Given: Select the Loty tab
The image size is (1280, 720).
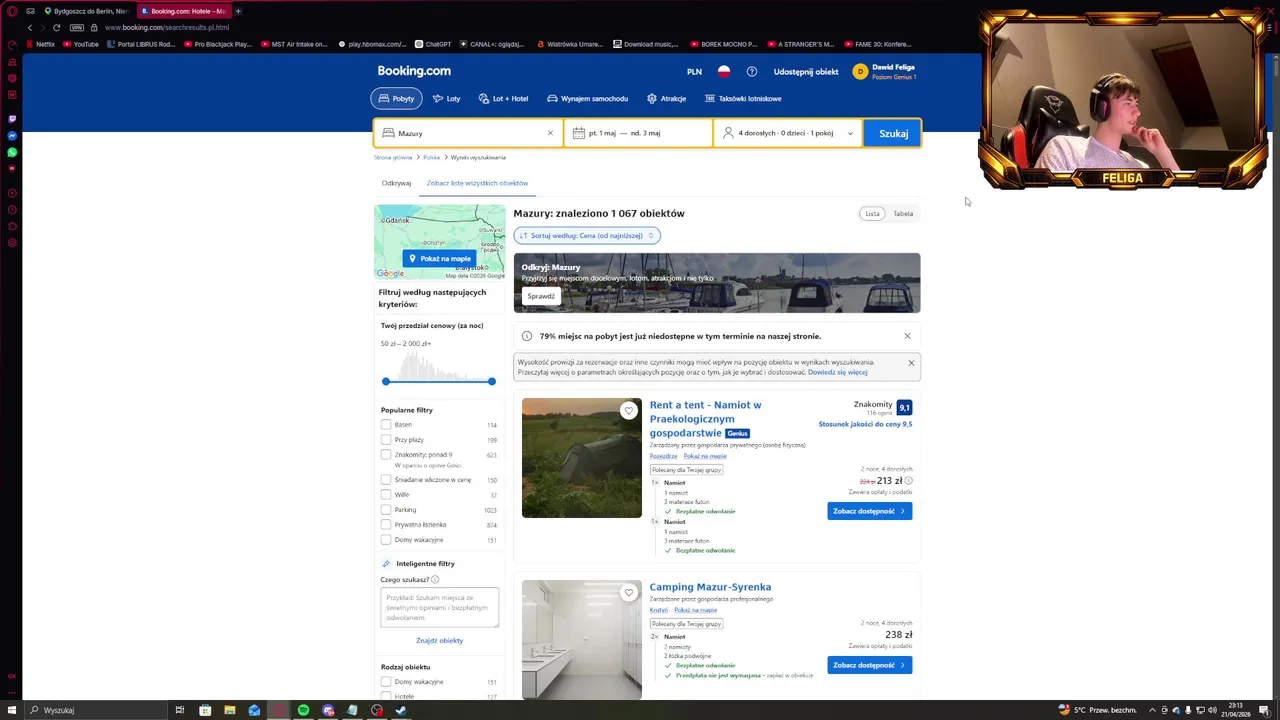Looking at the screenshot, I should click(447, 99).
